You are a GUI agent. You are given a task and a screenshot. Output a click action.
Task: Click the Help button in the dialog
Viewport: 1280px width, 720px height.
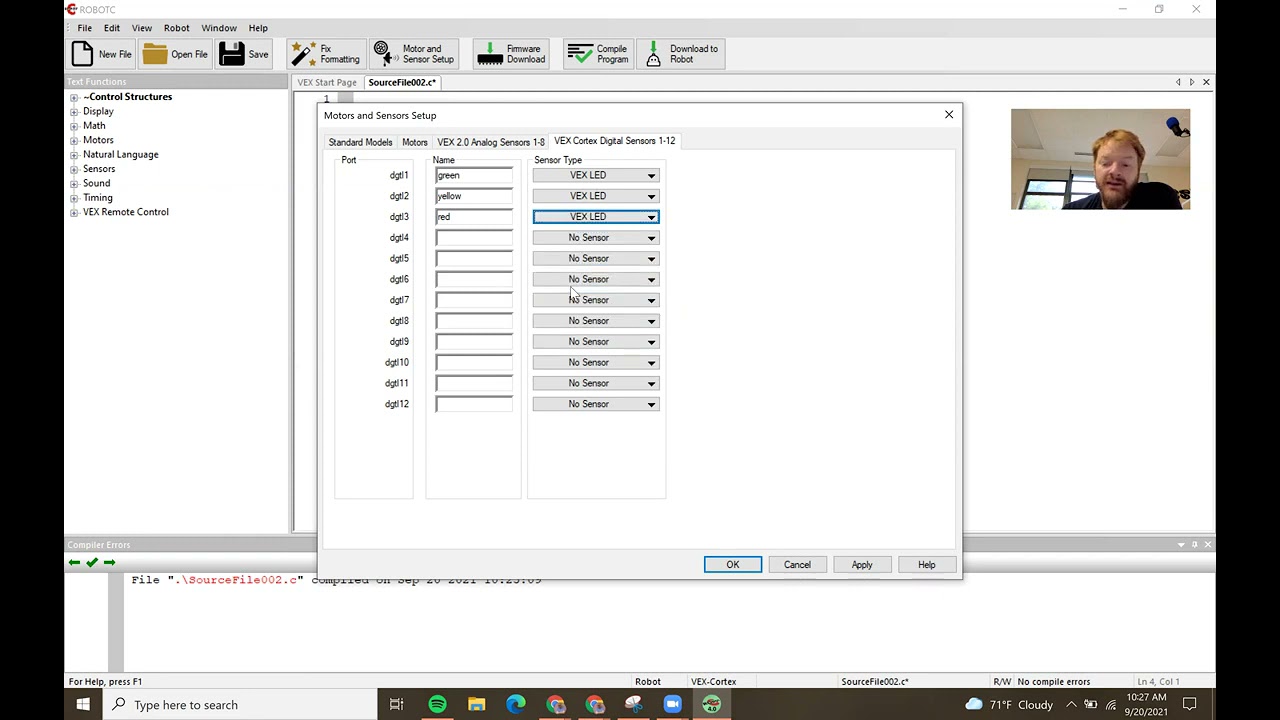point(927,565)
